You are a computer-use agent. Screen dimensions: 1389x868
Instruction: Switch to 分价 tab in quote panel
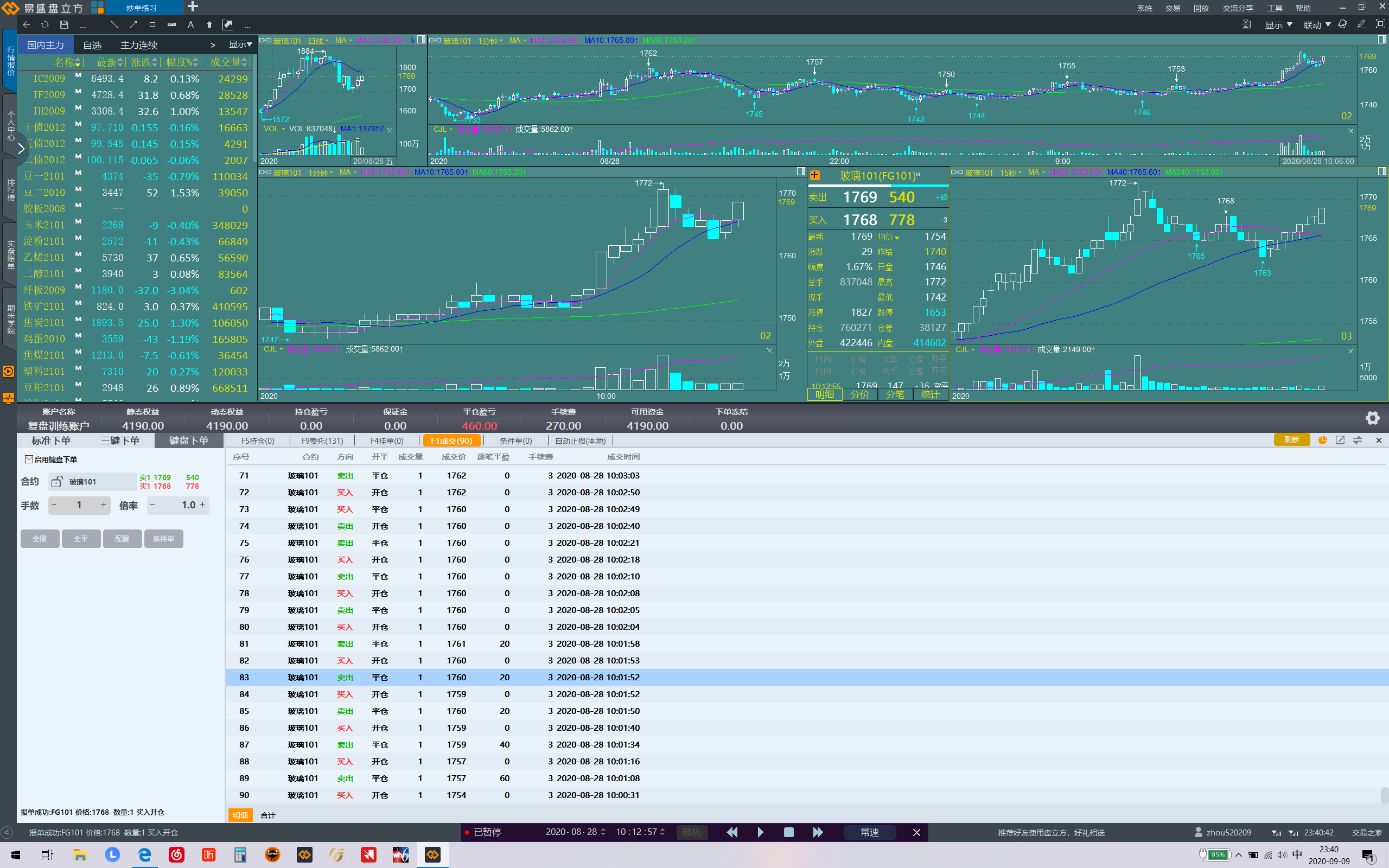click(860, 394)
